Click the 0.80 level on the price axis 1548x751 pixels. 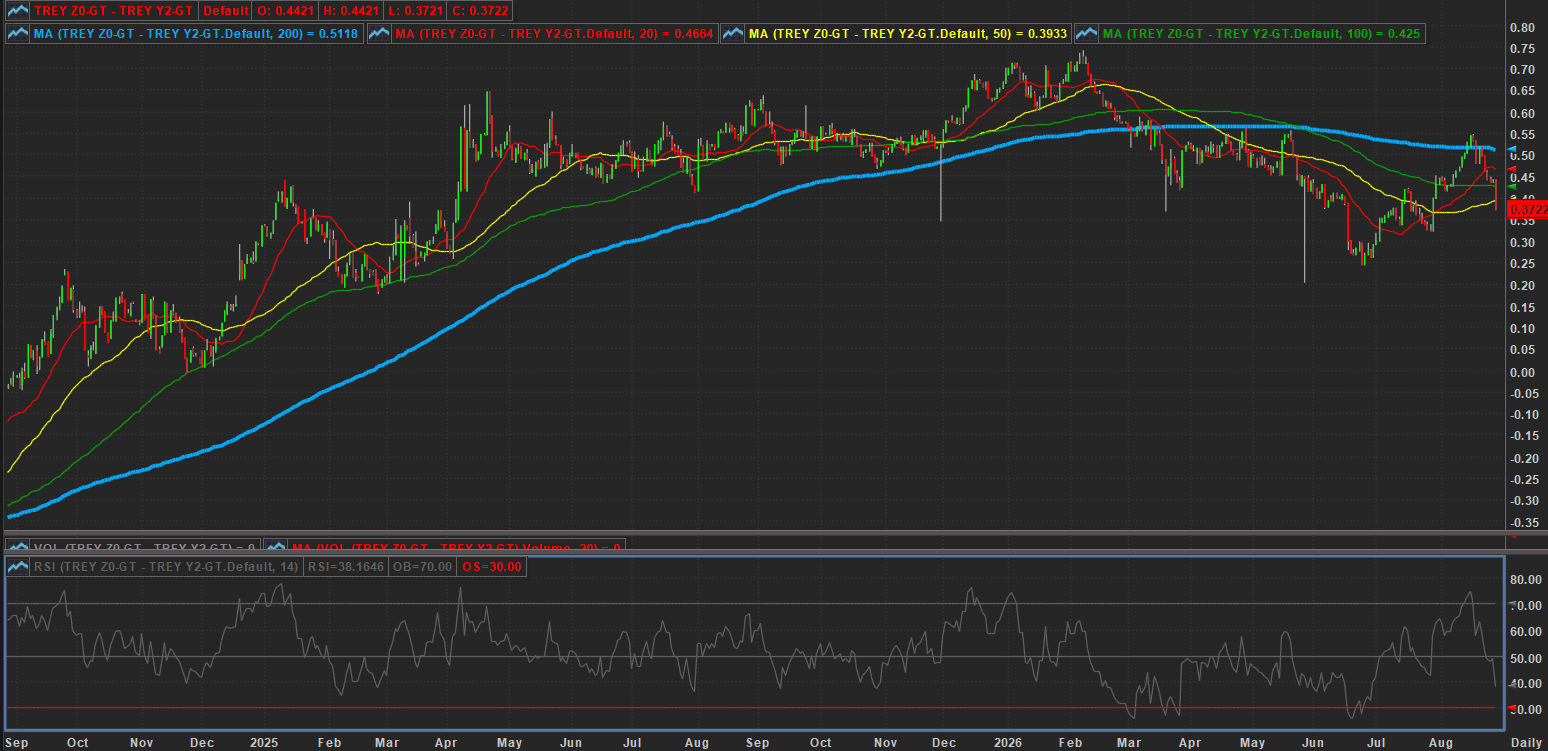(1524, 27)
